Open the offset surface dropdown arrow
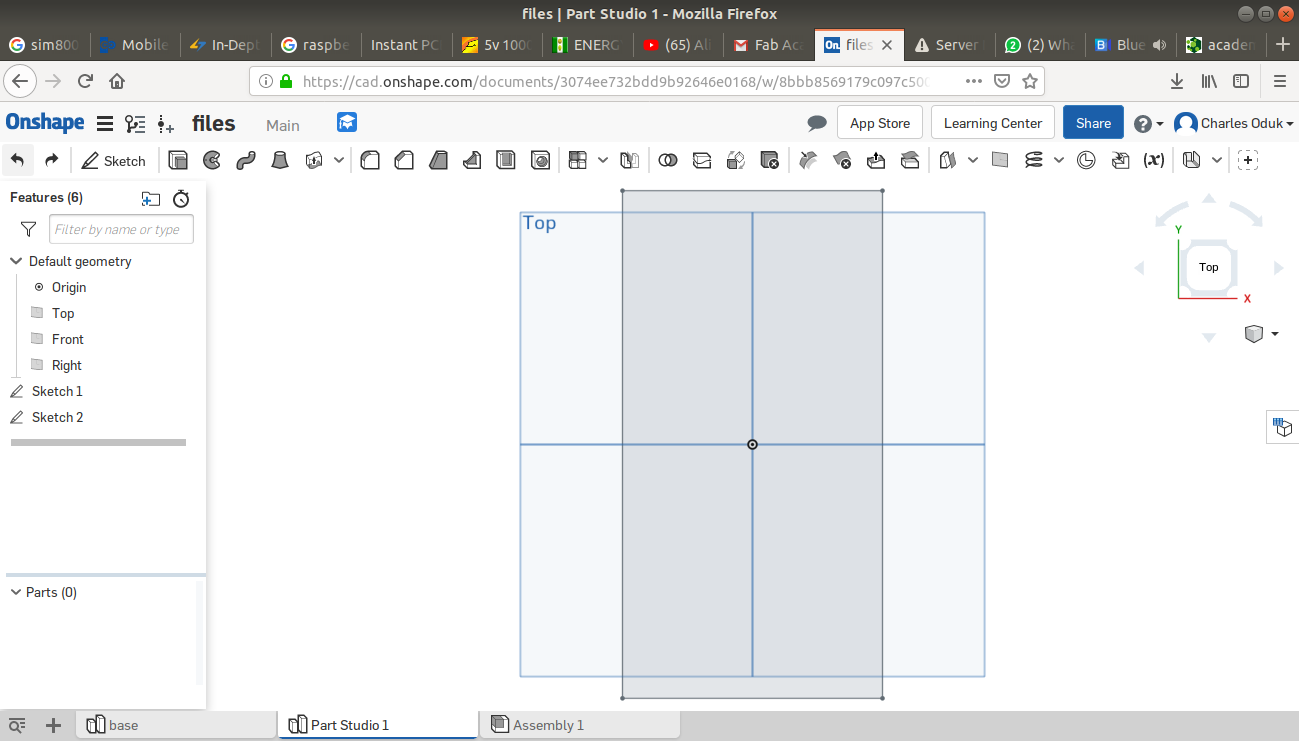 pyautogui.click(x=973, y=160)
